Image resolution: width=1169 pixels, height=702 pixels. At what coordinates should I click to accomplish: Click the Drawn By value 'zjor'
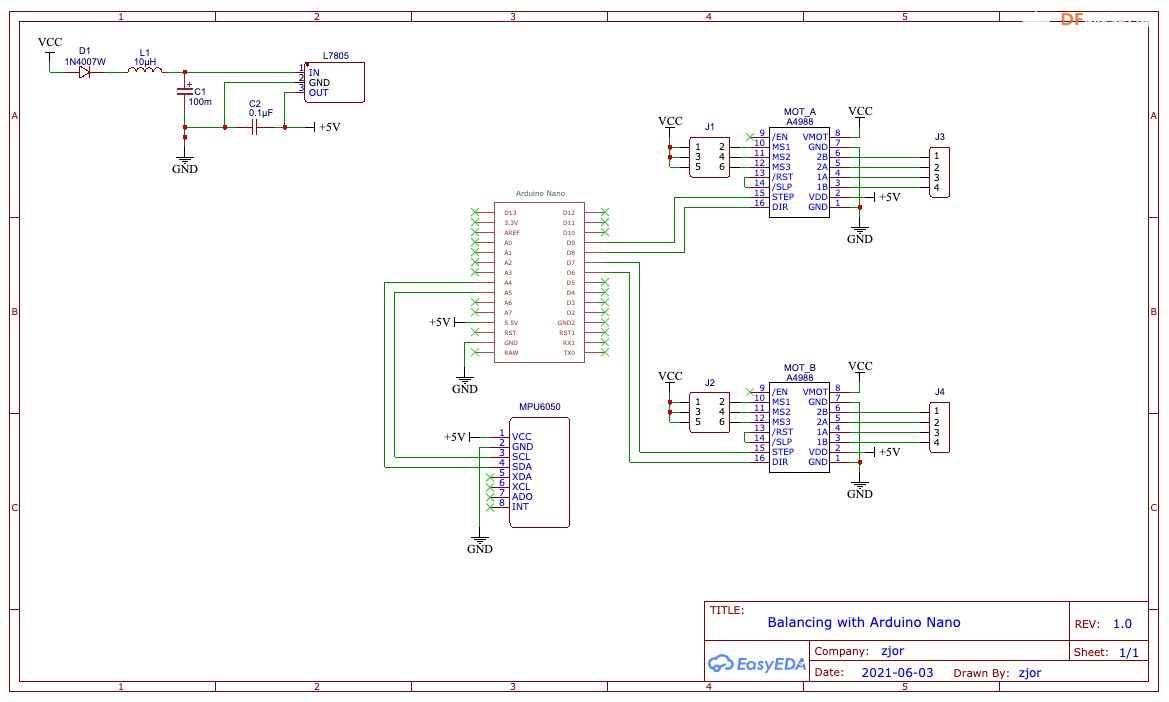(1030, 672)
